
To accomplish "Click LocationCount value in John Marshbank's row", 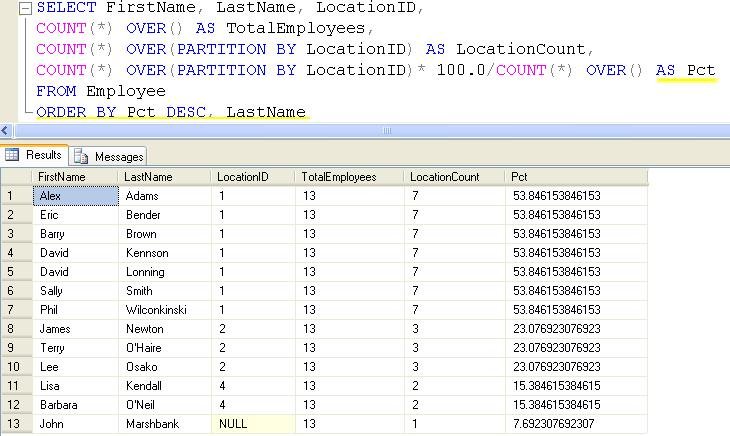I will point(455,424).
